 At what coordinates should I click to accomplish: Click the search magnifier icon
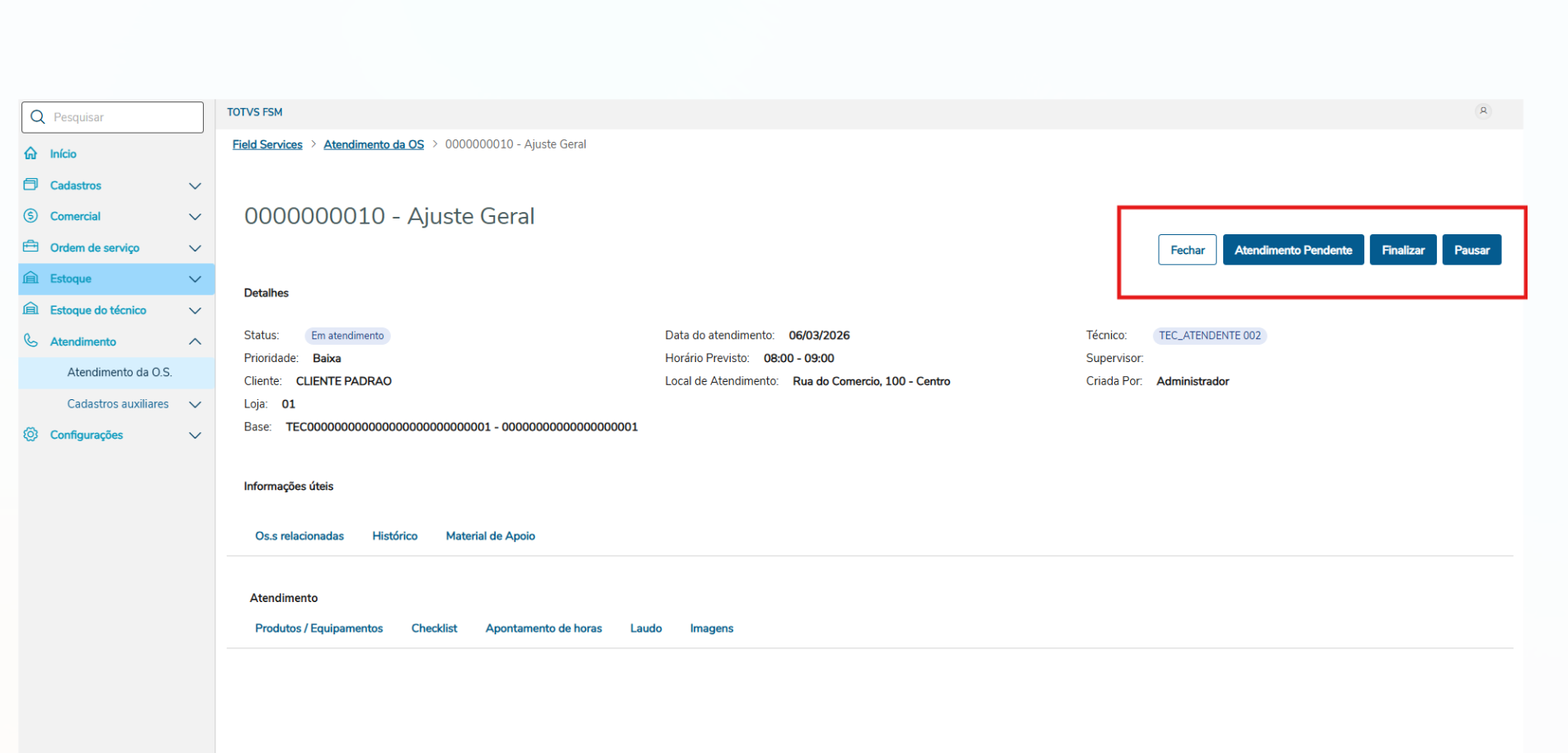(37, 117)
